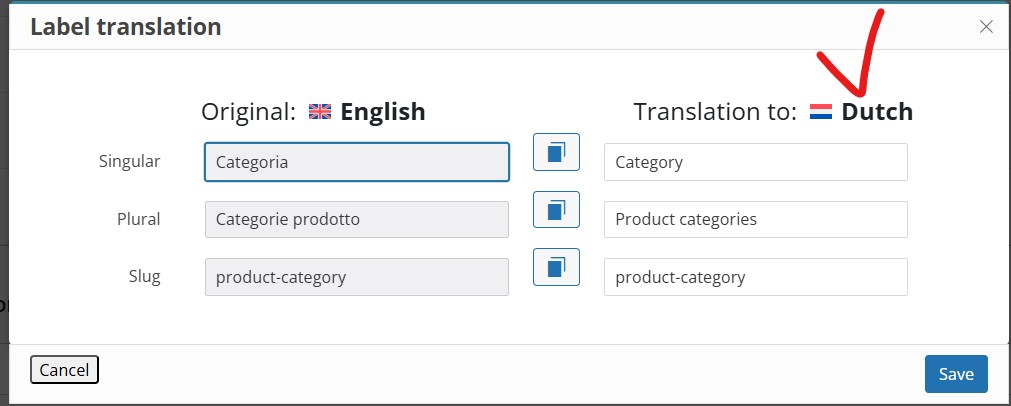Click the "Singular" row label
Image resolution: width=1011 pixels, height=406 pixels.
pos(130,161)
